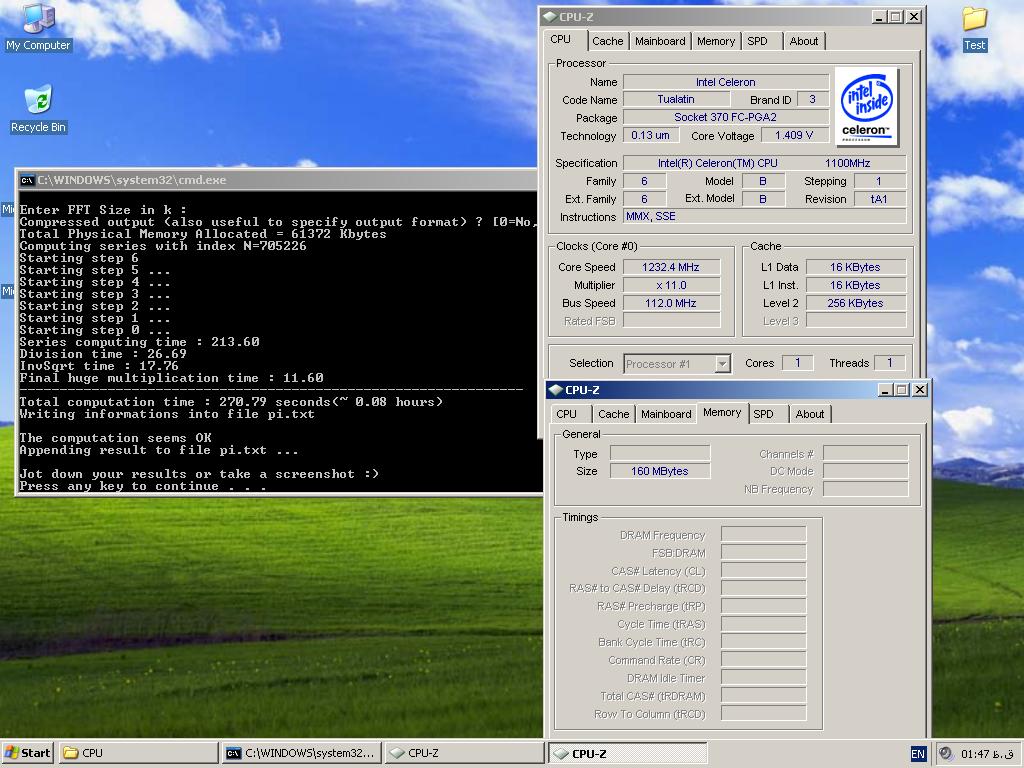Activate the first CPU-Z taskbar button

[464, 753]
